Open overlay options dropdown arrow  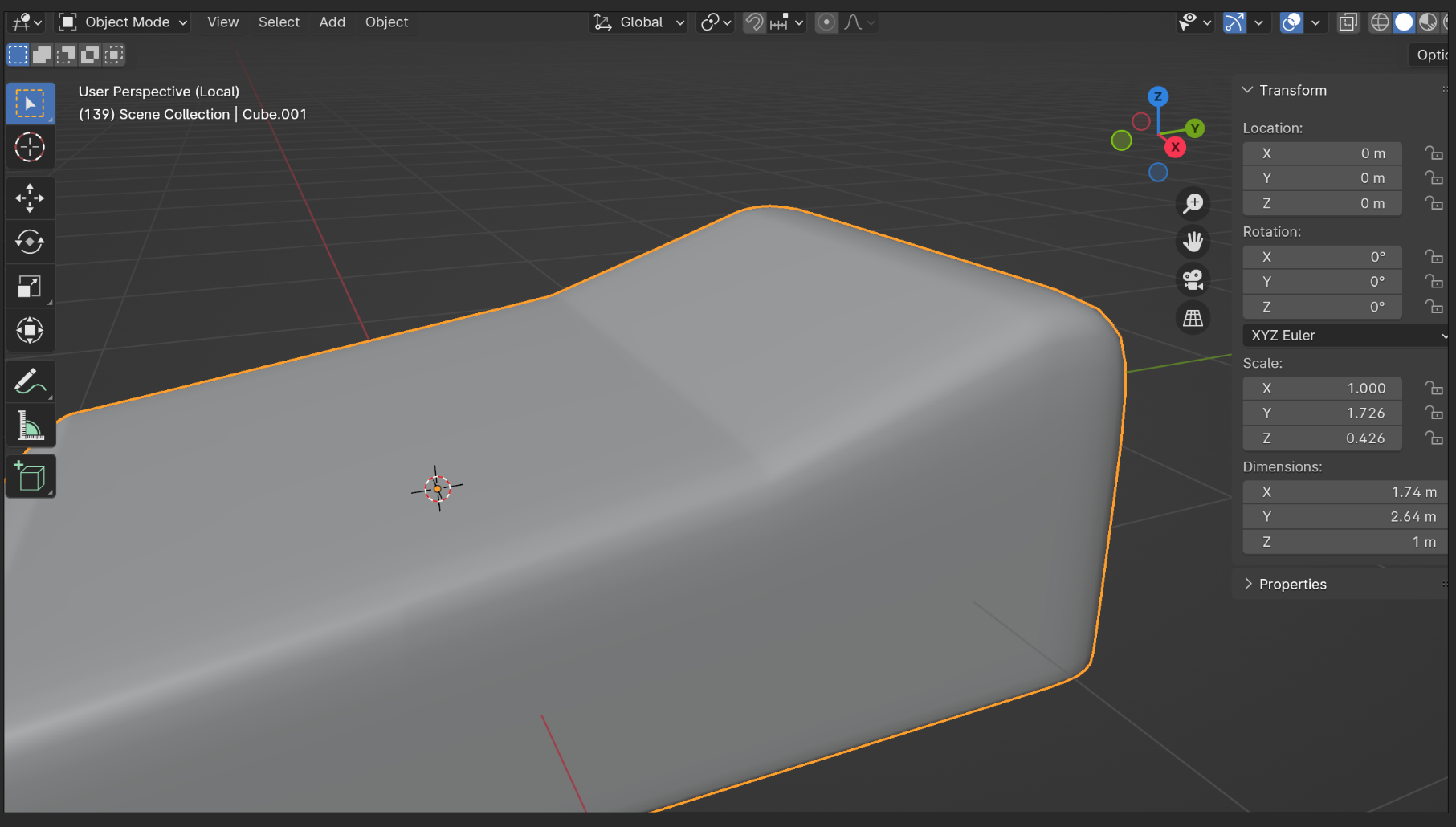point(1315,22)
